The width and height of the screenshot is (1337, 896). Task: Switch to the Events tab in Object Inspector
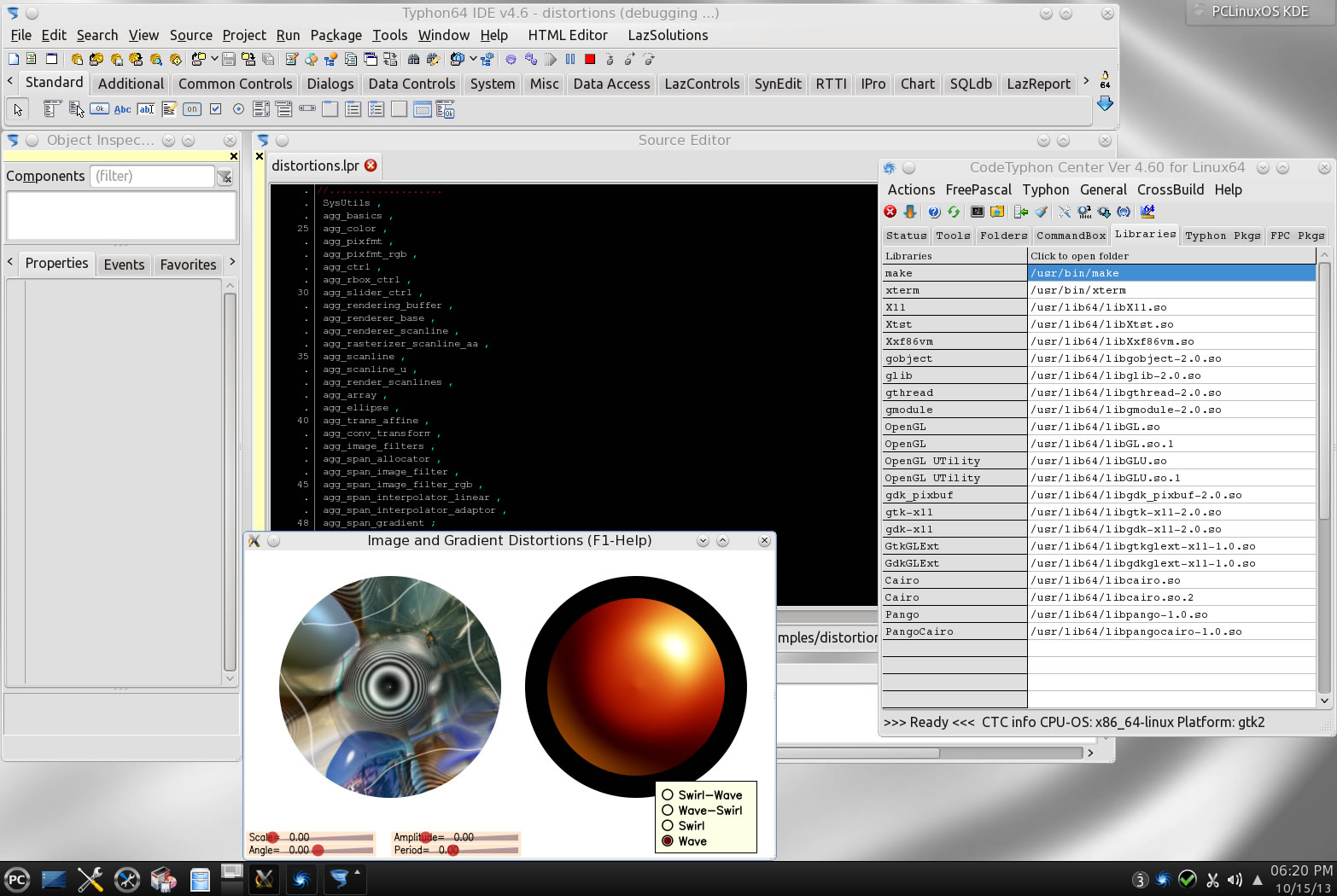point(124,265)
